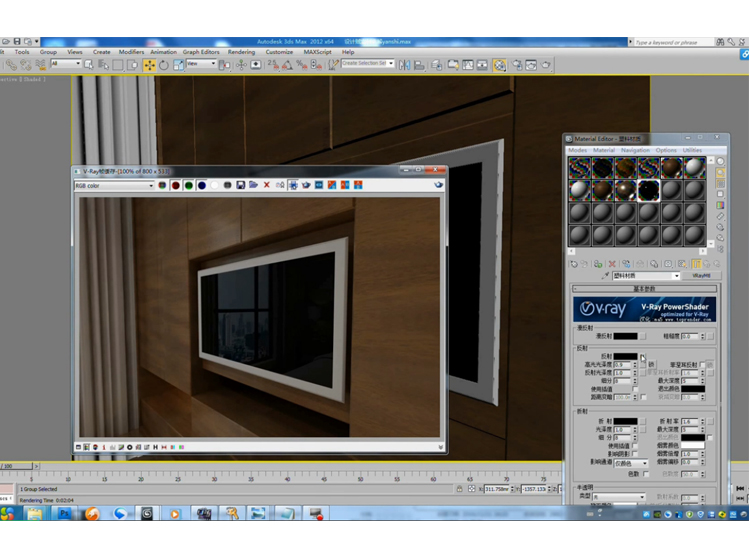Save image with floppy icon in frame buffer
Screen dimensions: 750x560
[241, 185]
